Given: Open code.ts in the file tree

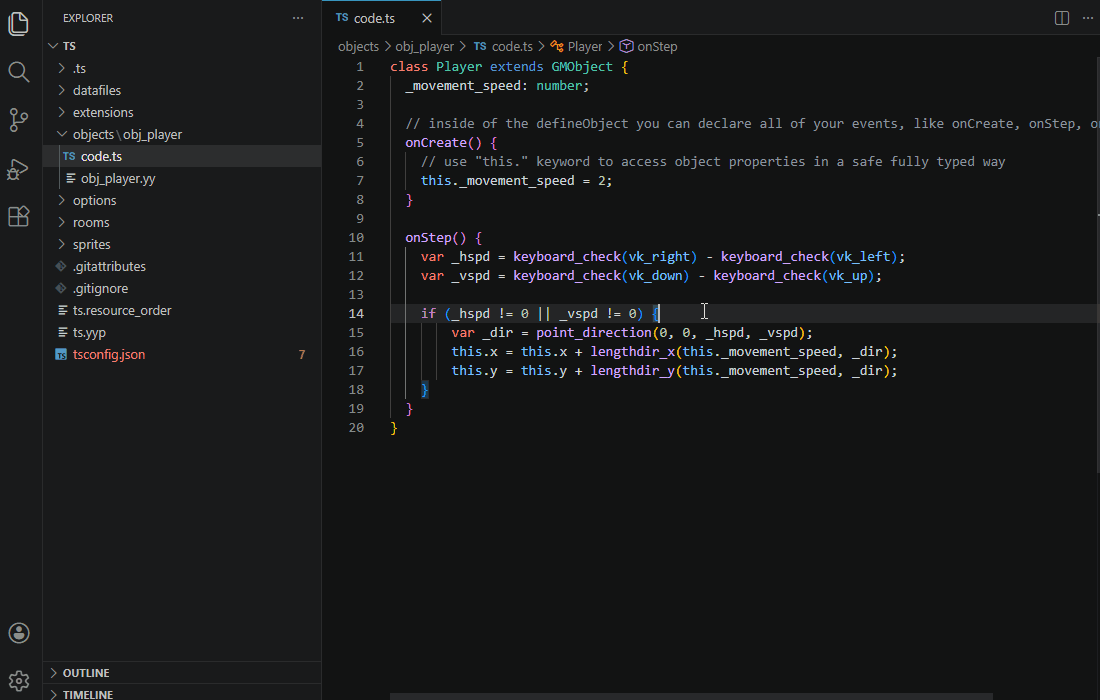Looking at the screenshot, I should click(182, 156).
